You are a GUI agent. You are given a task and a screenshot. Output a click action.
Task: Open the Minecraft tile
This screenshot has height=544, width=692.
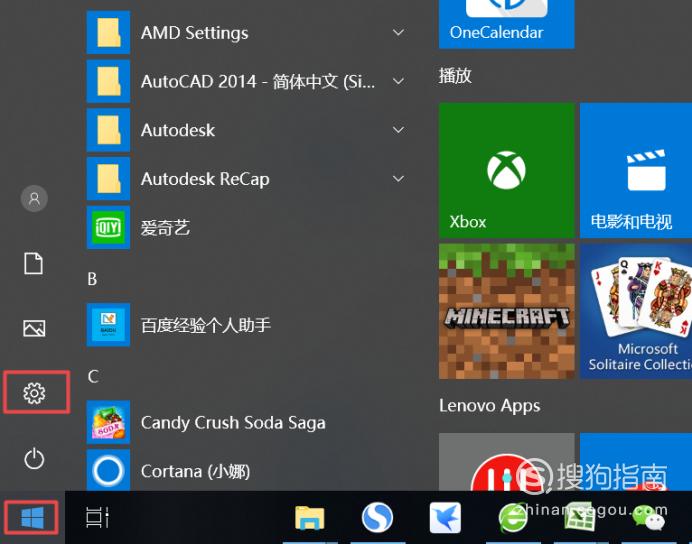pyautogui.click(x=507, y=311)
